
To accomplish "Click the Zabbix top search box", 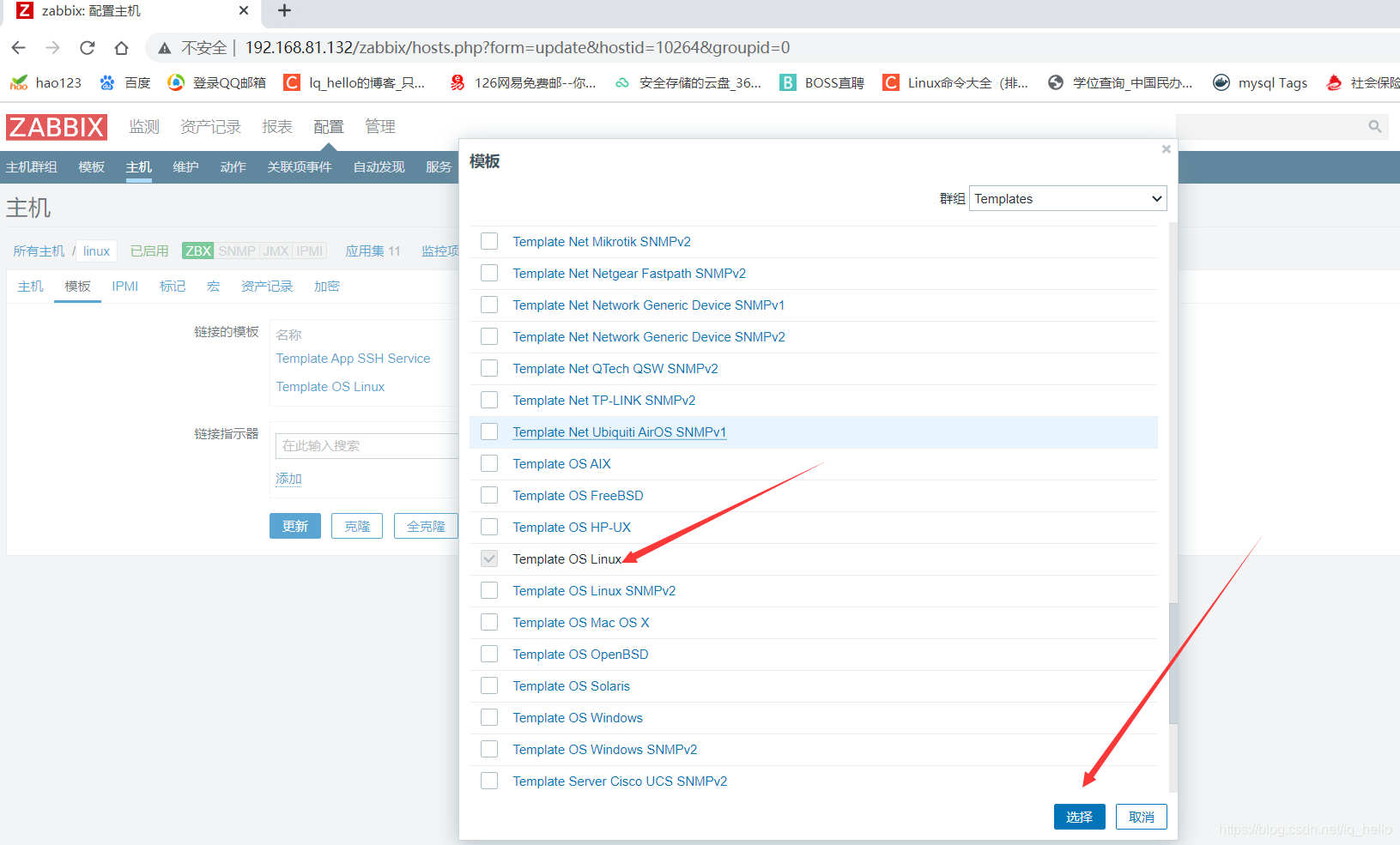I will 1282,127.
